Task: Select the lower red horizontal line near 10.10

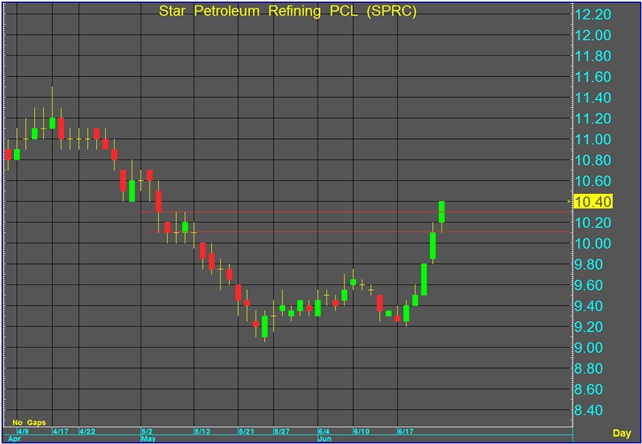Action: [360, 232]
